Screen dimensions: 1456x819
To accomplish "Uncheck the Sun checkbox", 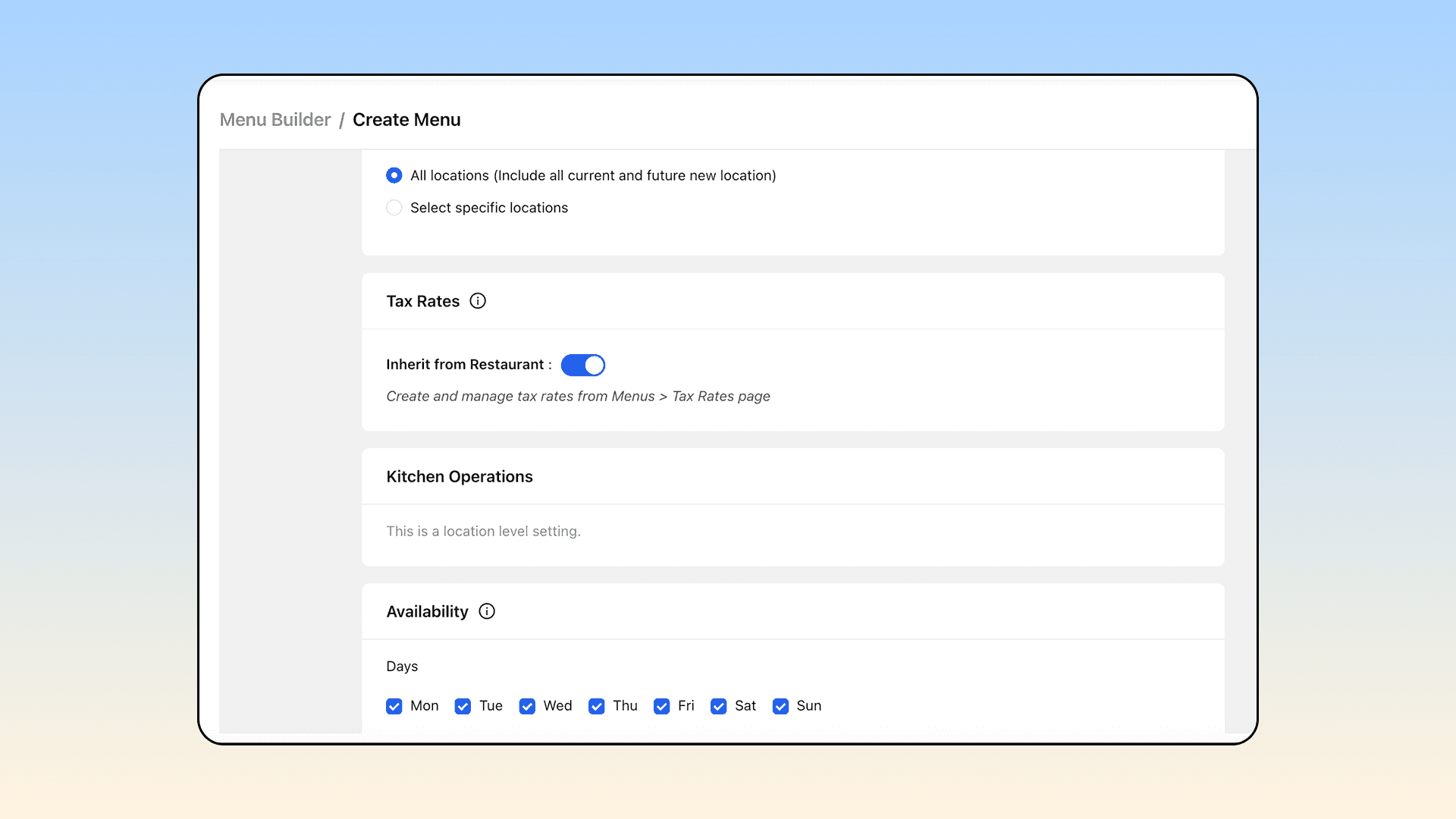I will coord(780,706).
